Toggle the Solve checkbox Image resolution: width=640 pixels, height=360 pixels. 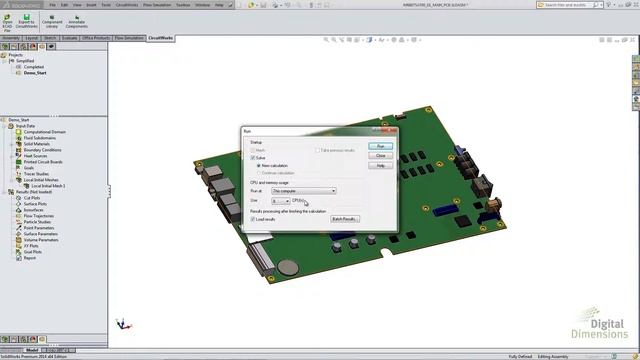(253, 158)
